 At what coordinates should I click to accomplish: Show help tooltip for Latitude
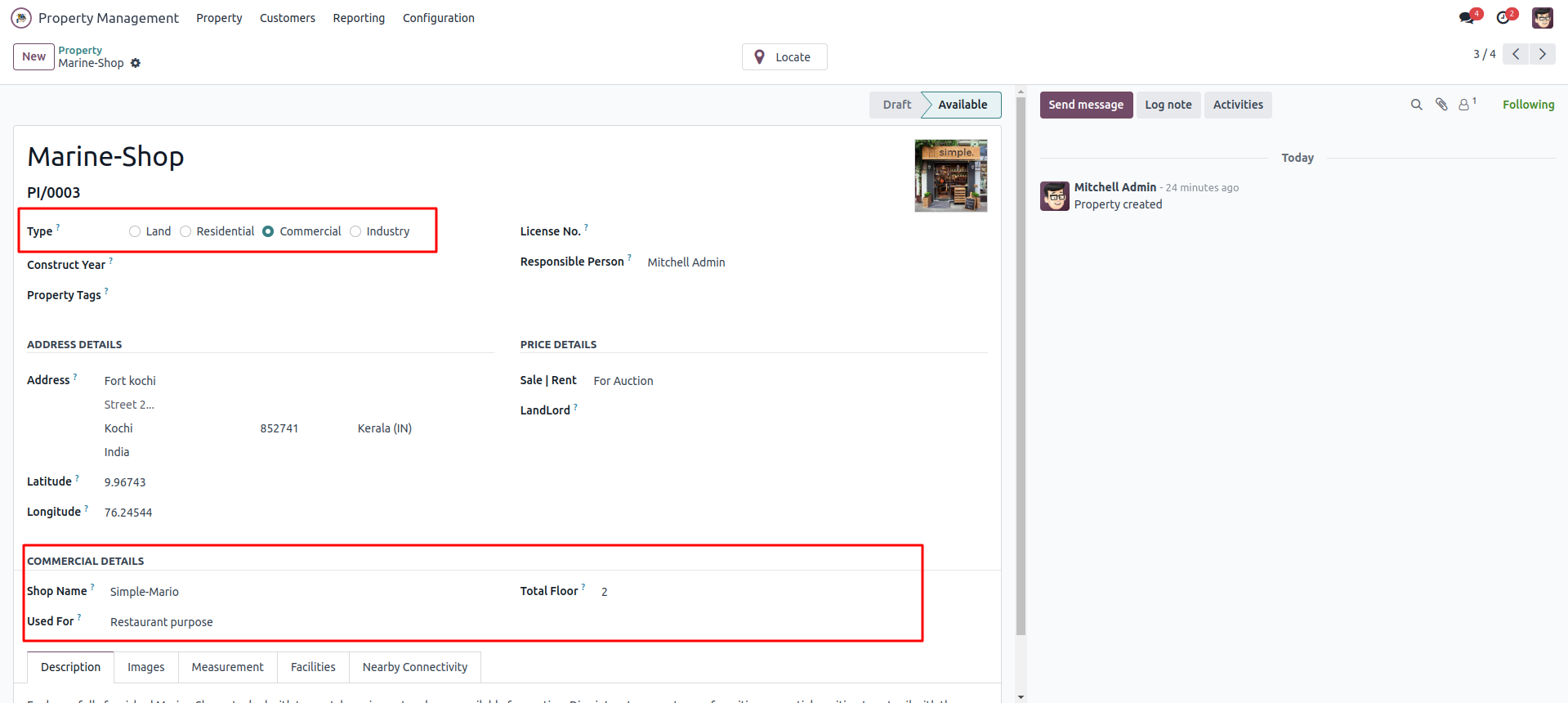(x=77, y=477)
